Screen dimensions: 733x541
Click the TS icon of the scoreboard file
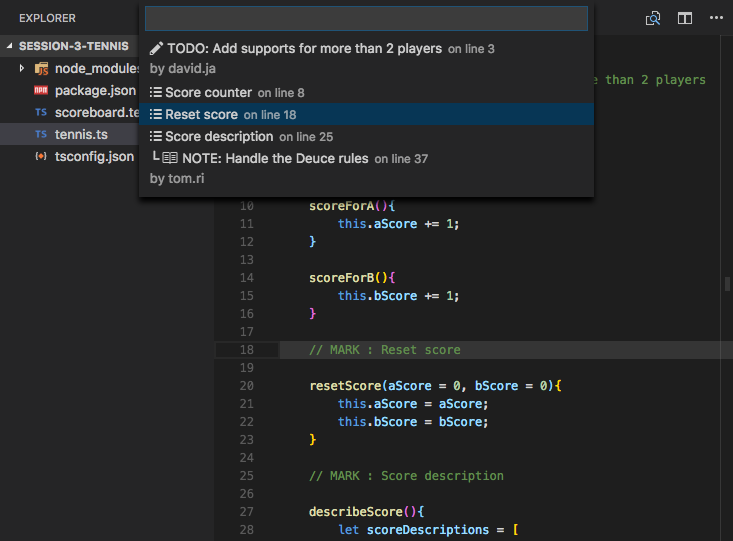[x=41, y=113]
